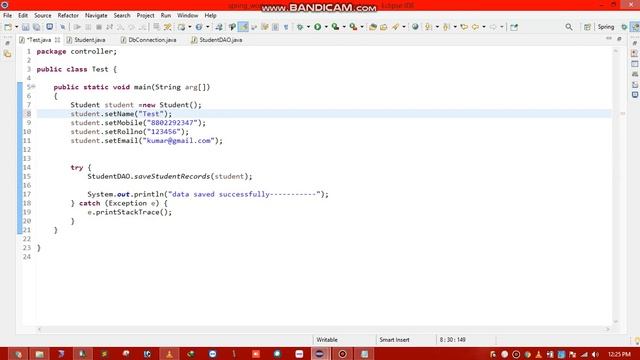The height and width of the screenshot is (360, 640).
Task: Click the Open Perspective icon
Action: tap(587, 27)
